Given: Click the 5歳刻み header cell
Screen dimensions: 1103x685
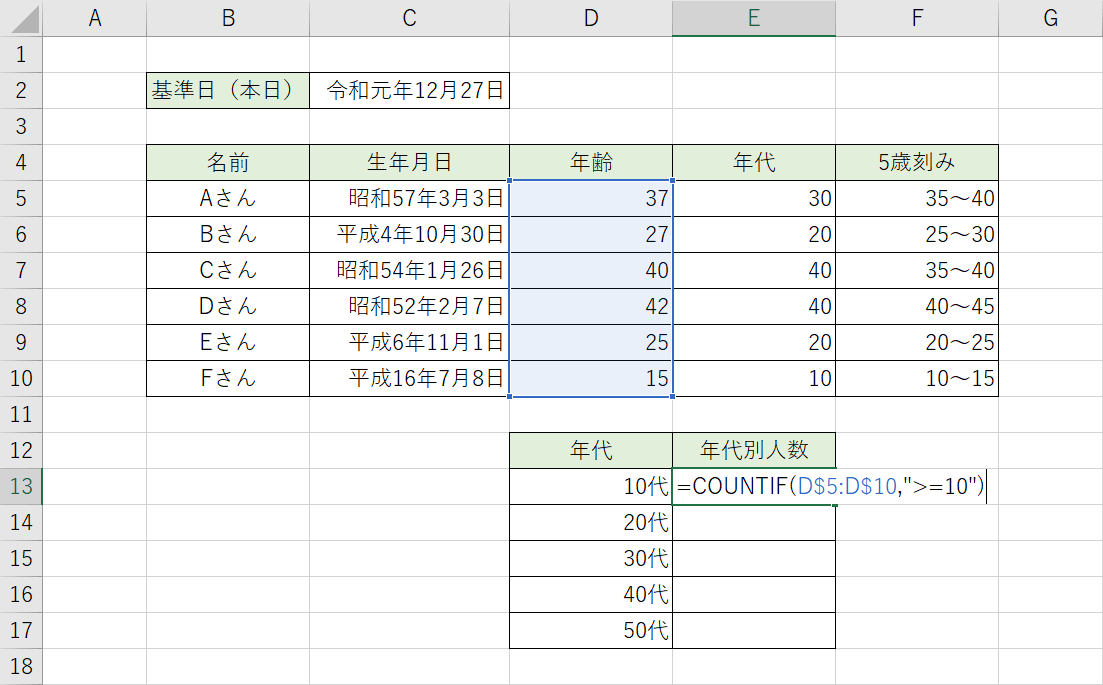Looking at the screenshot, I should (x=917, y=162).
